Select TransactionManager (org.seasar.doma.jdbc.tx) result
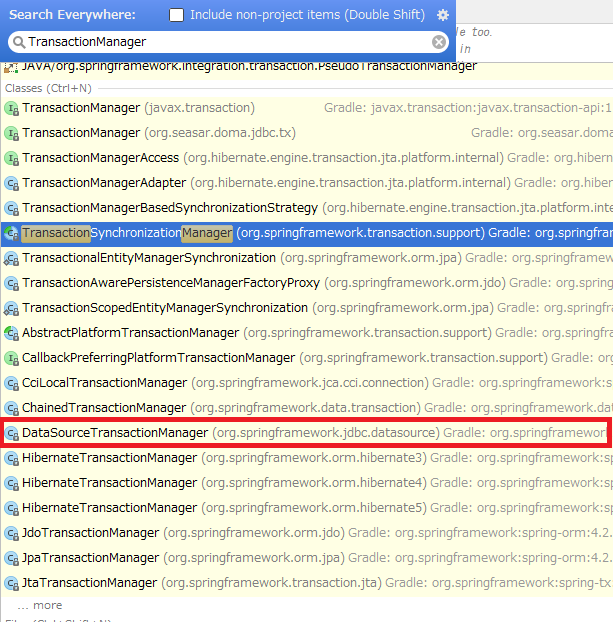The height and width of the screenshot is (622, 613). click(307, 133)
